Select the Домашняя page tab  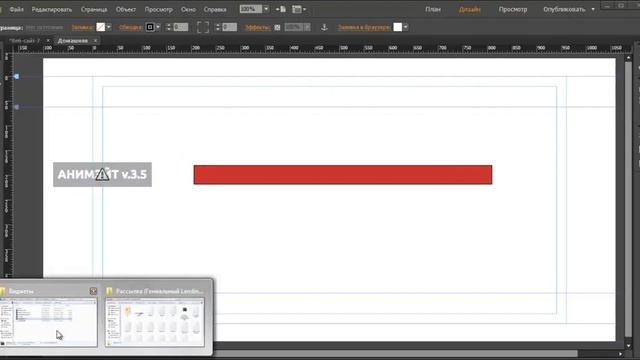pyautogui.click(x=73, y=41)
